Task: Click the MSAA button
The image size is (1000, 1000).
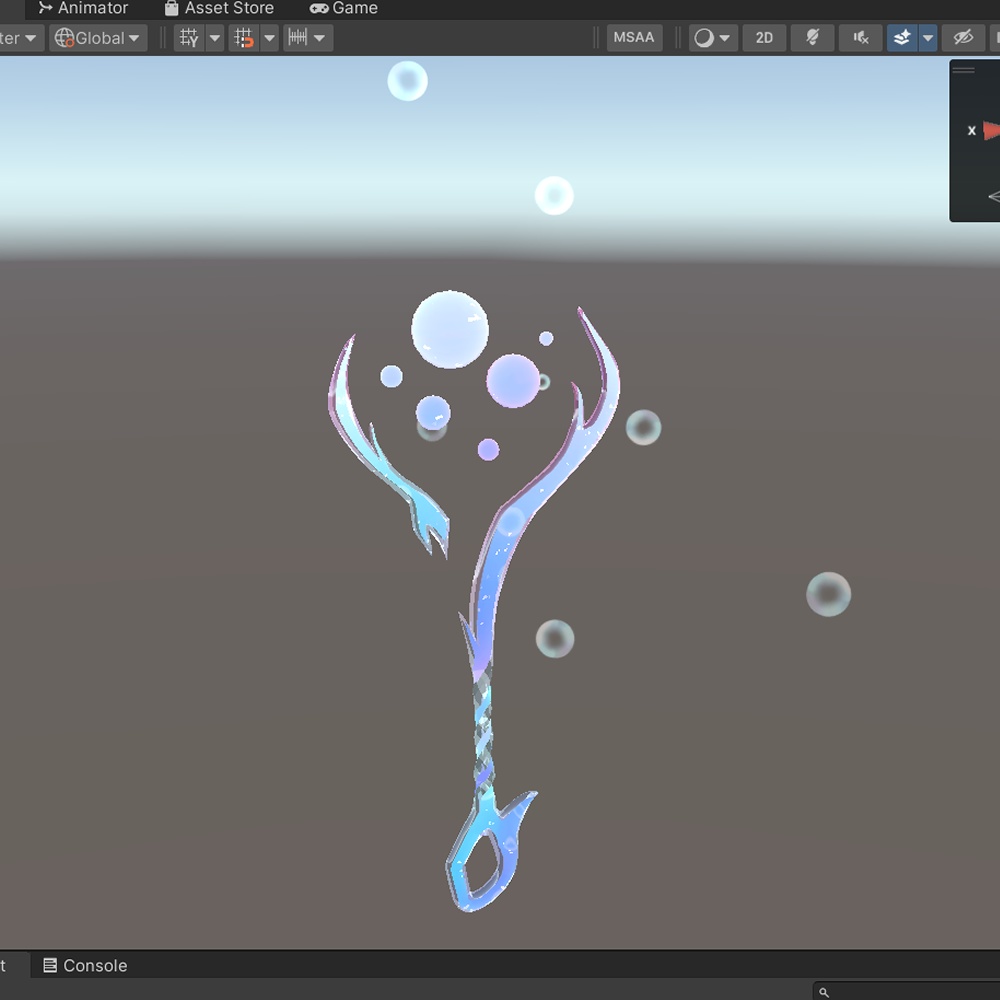Action: (634, 38)
